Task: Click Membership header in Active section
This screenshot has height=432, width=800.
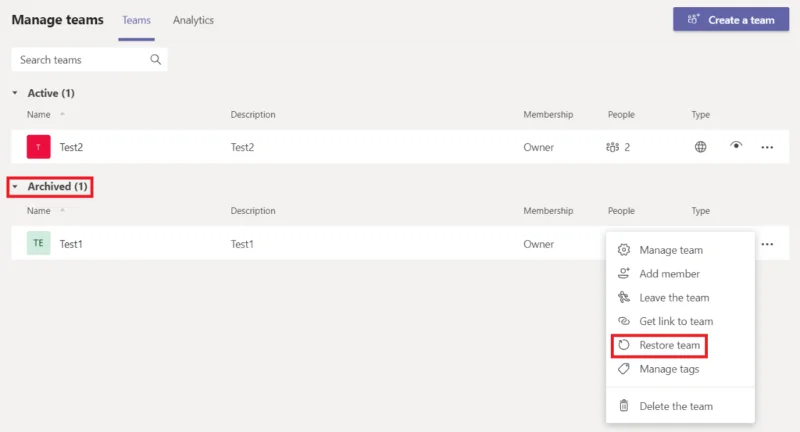Action: tap(548, 114)
